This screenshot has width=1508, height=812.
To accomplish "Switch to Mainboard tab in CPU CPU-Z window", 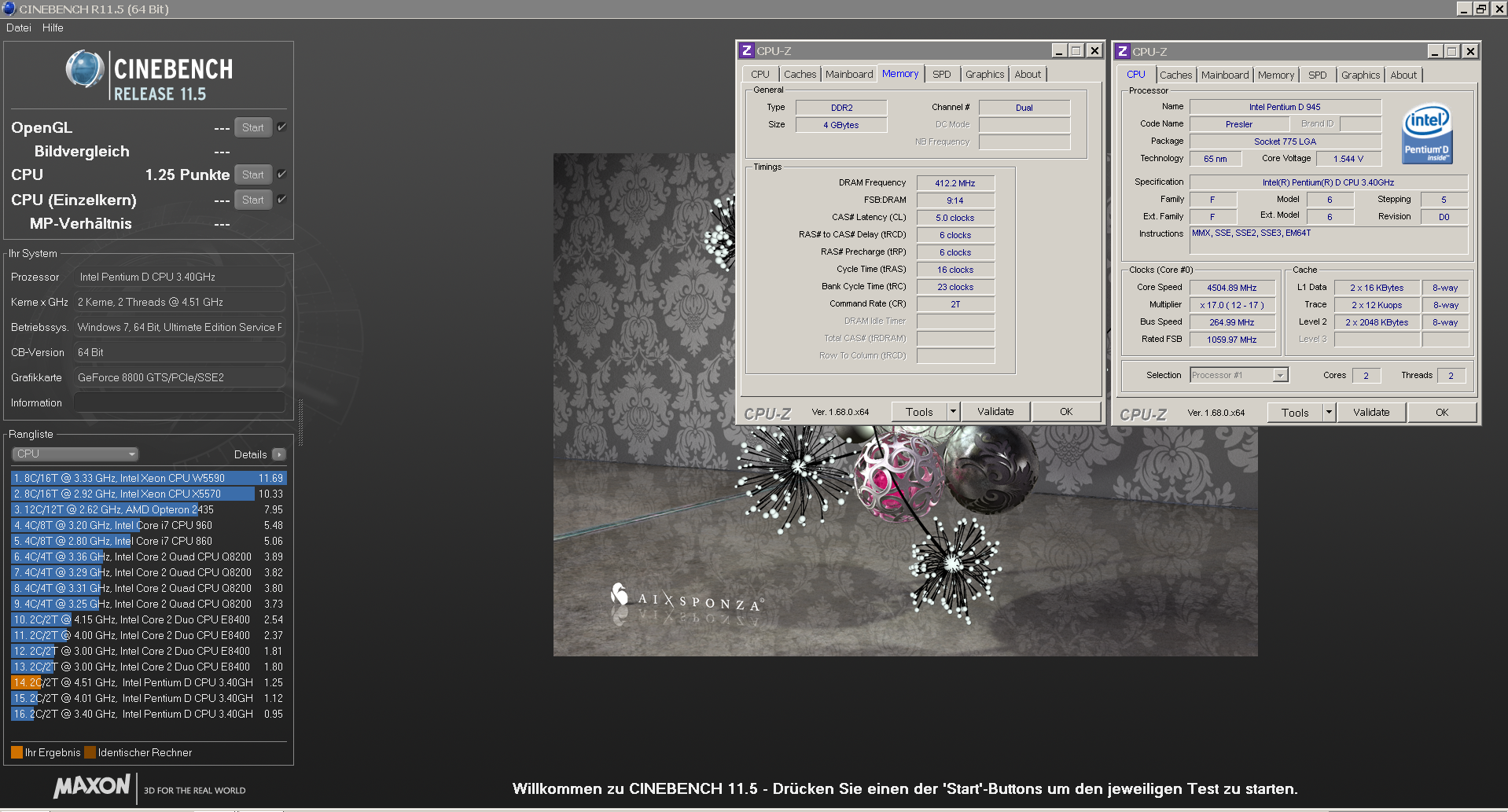I will (x=1225, y=75).
